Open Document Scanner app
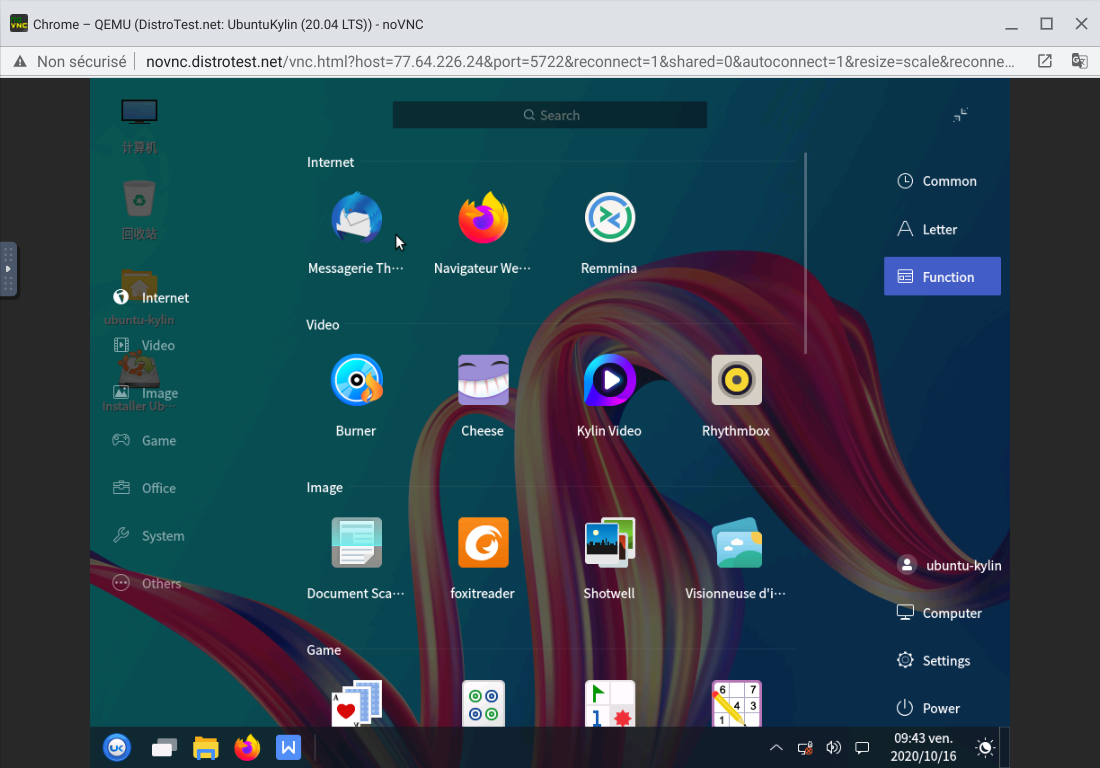This screenshot has height=768, width=1100. click(356, 558)
